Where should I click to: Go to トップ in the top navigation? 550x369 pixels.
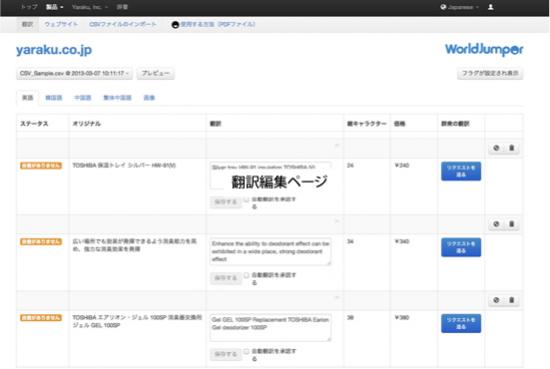[x=29, y=7]
